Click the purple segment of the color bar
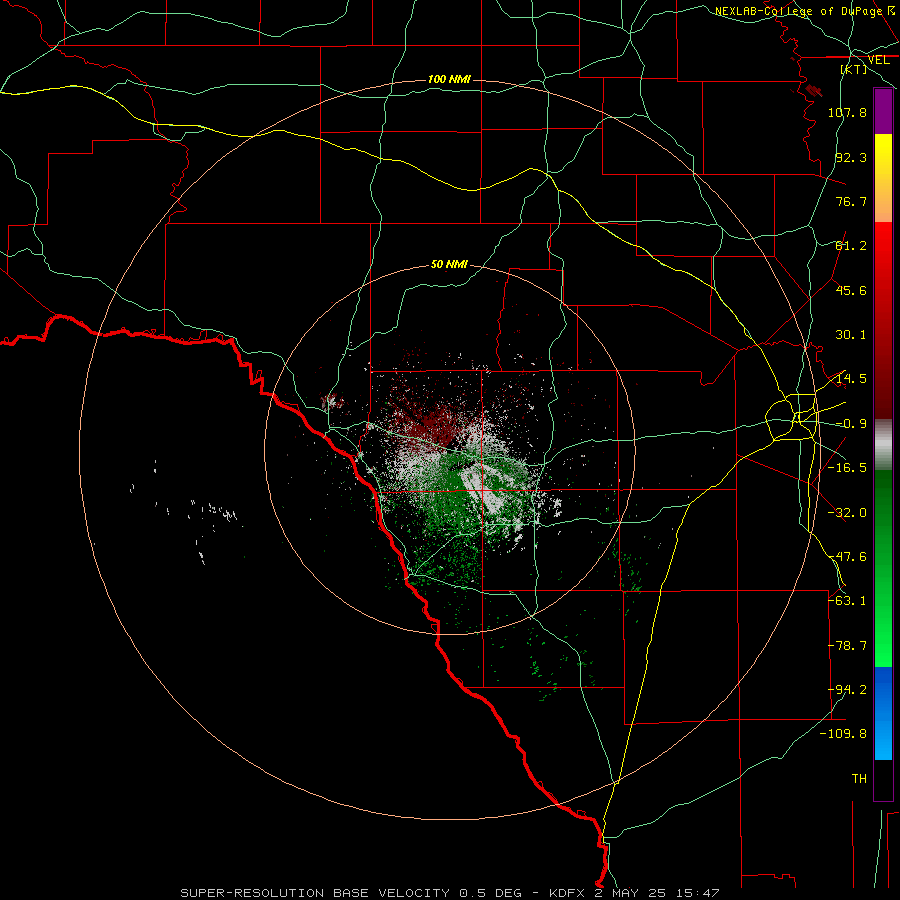Viewport: 900px width, 900px height. [883, 111]
